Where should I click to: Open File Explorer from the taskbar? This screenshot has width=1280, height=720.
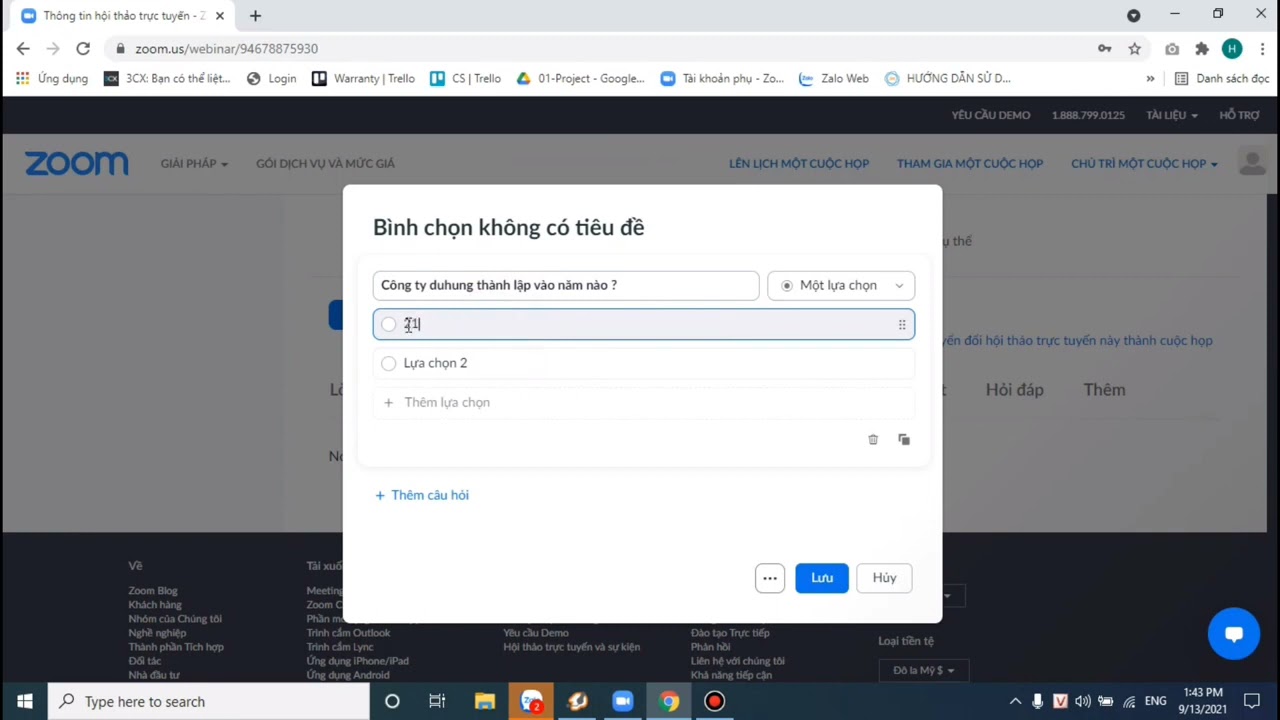[485, 701]
